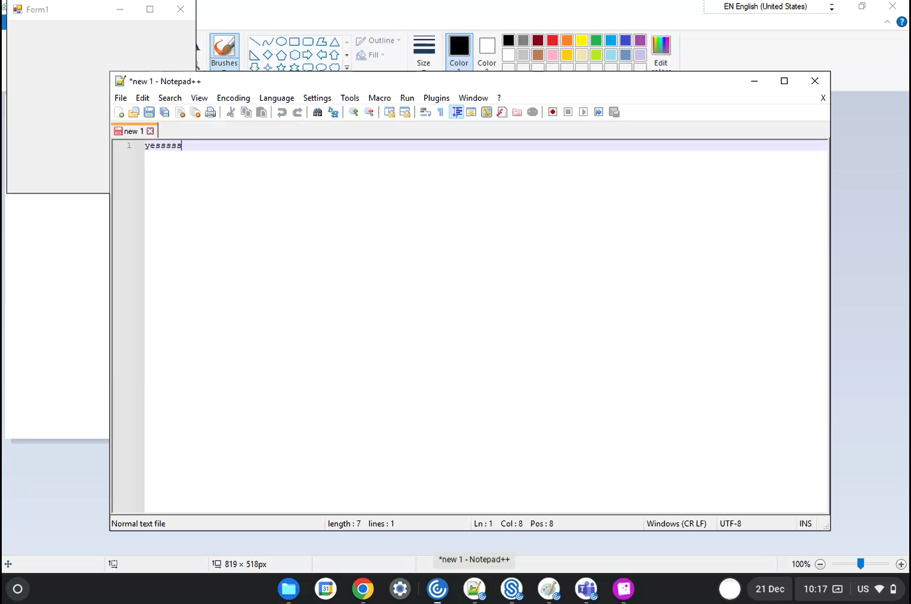Toggle INS insert mode in status bar
Screen dimensions: 911x604
click(x=805, y=524)
